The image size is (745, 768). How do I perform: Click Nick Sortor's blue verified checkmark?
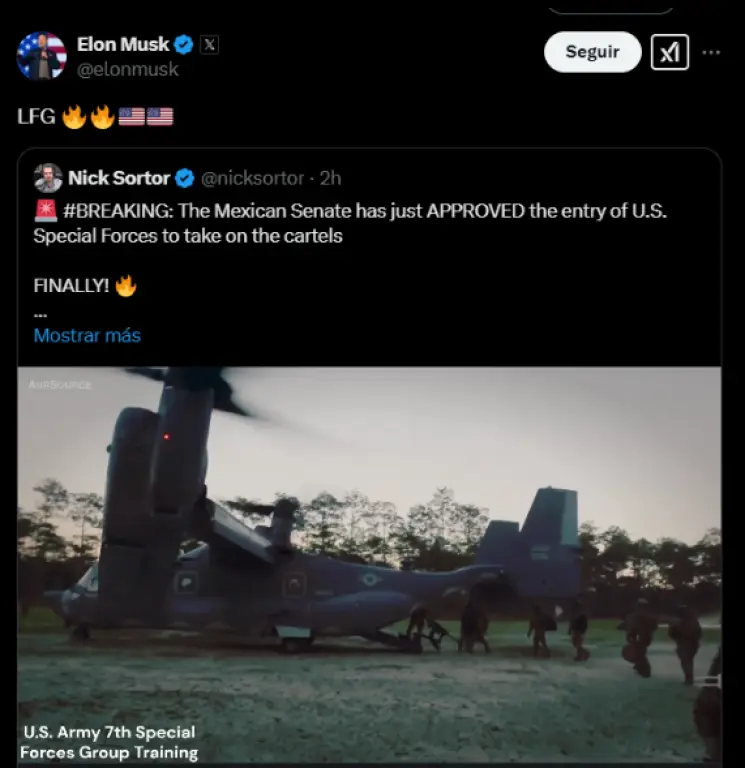[x=185, y=178]
